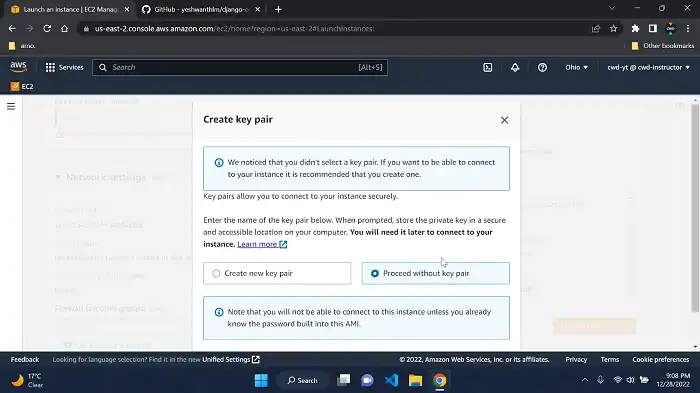Collapse the Network settings section

58,177
